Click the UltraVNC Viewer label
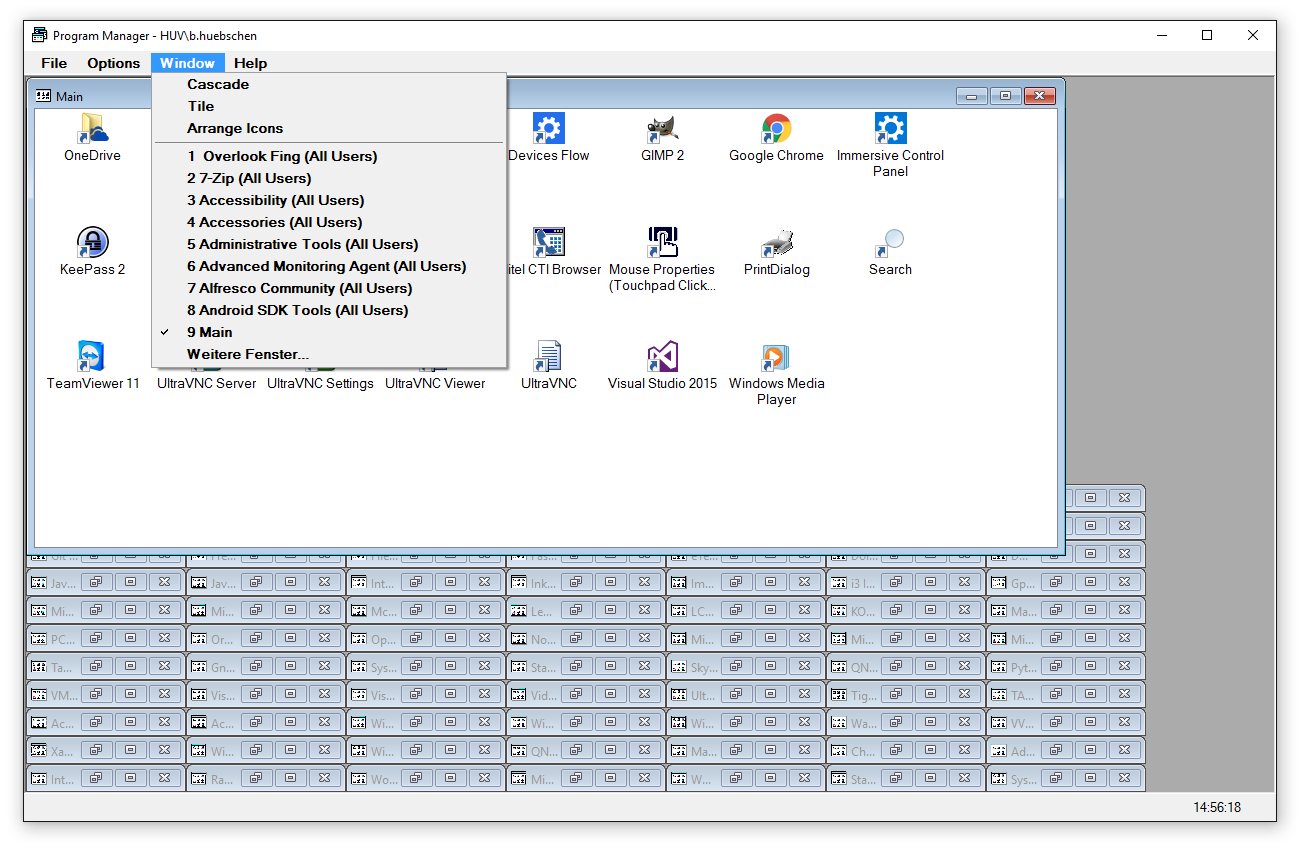This screenshot has width=1314, height=854. pyautogui.click(x=435, y=383)
